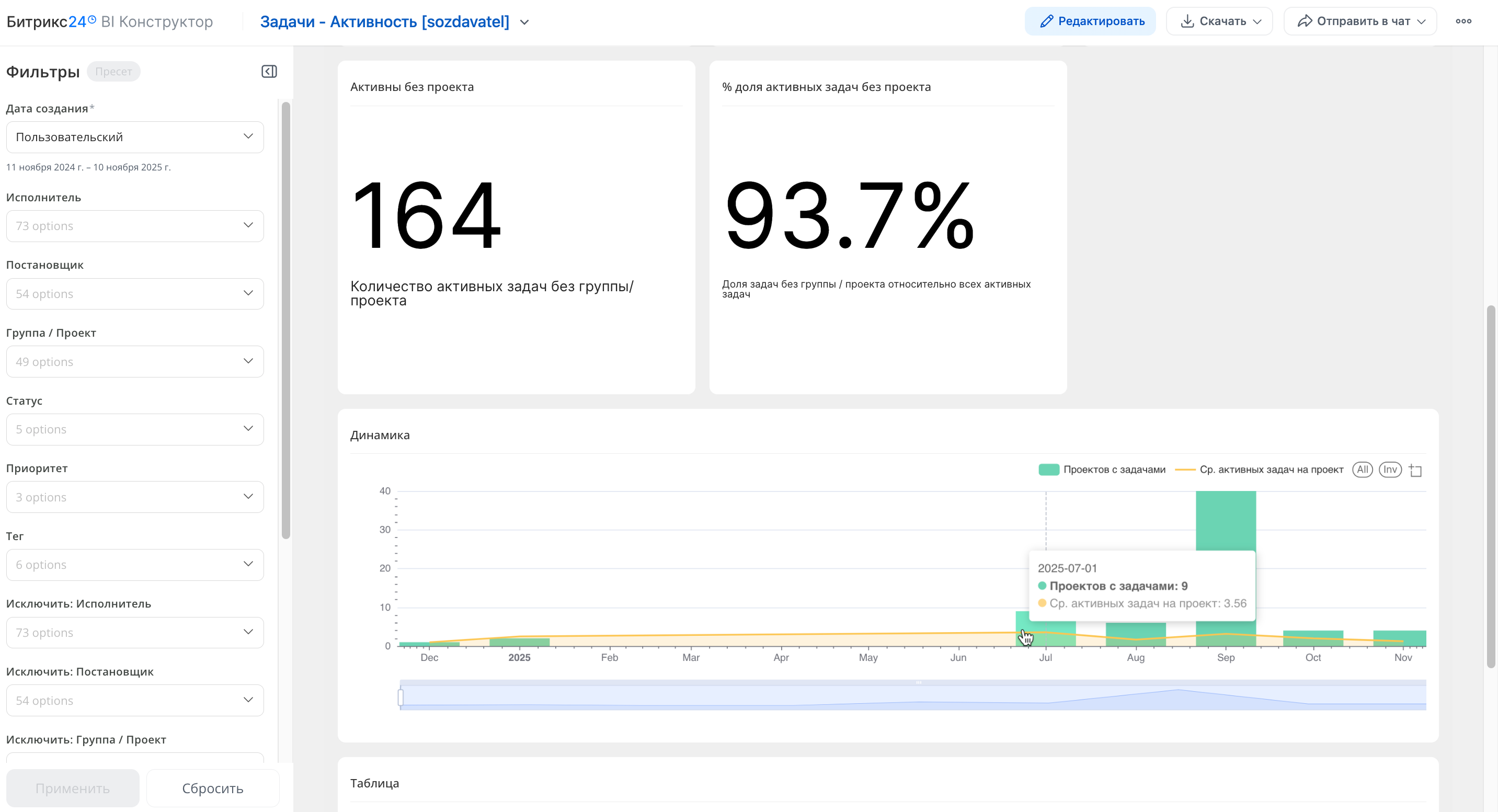Collapse the filters panel icon

[x=269, y=72]
